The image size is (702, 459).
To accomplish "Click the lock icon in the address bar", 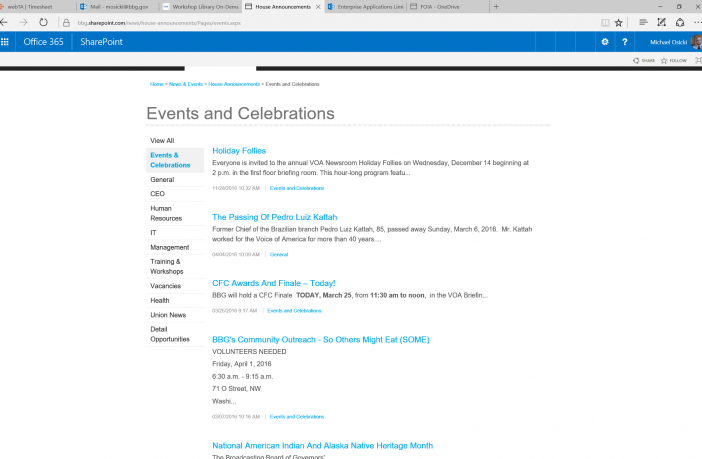I will click(66, 23).
